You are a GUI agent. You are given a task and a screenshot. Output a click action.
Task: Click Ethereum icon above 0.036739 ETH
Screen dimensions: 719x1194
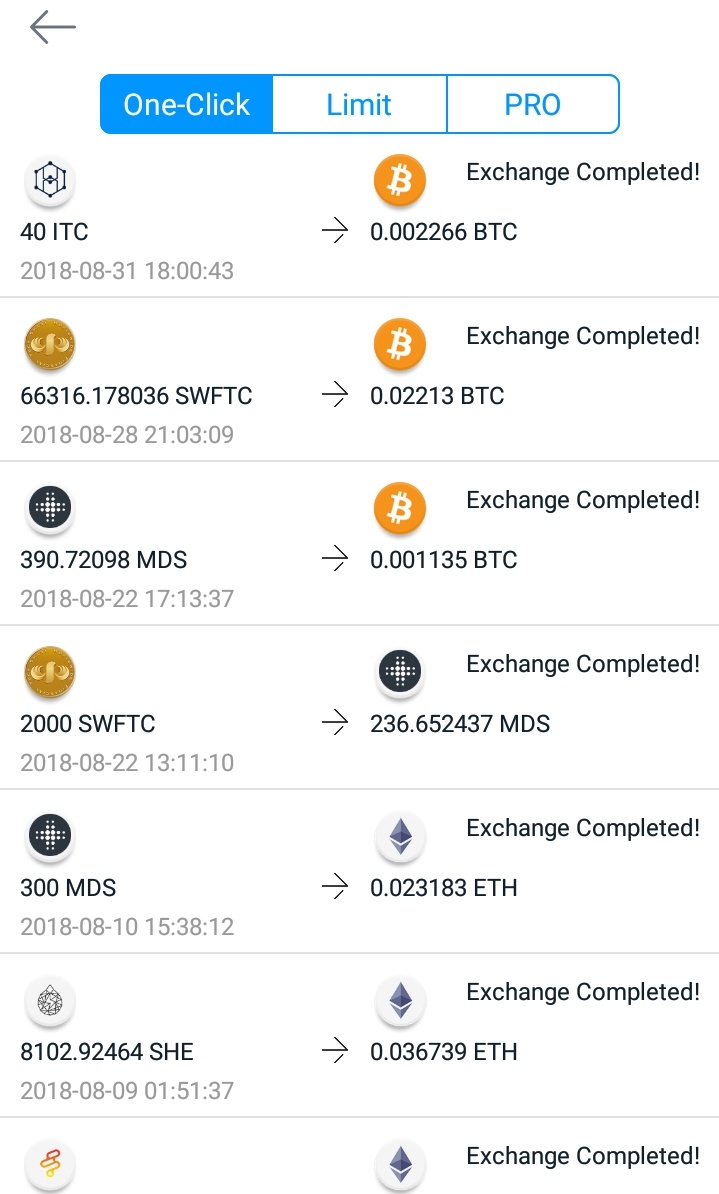click(400, 1000)
